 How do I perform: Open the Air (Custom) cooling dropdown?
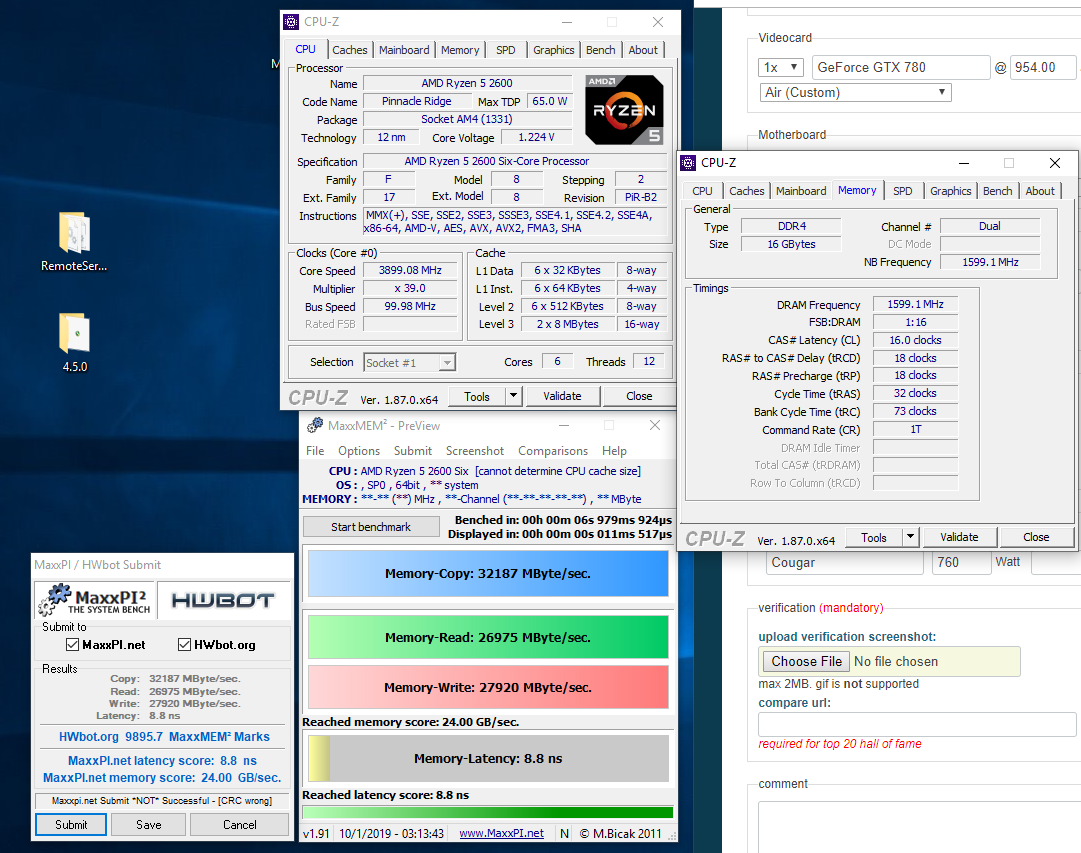855,92
